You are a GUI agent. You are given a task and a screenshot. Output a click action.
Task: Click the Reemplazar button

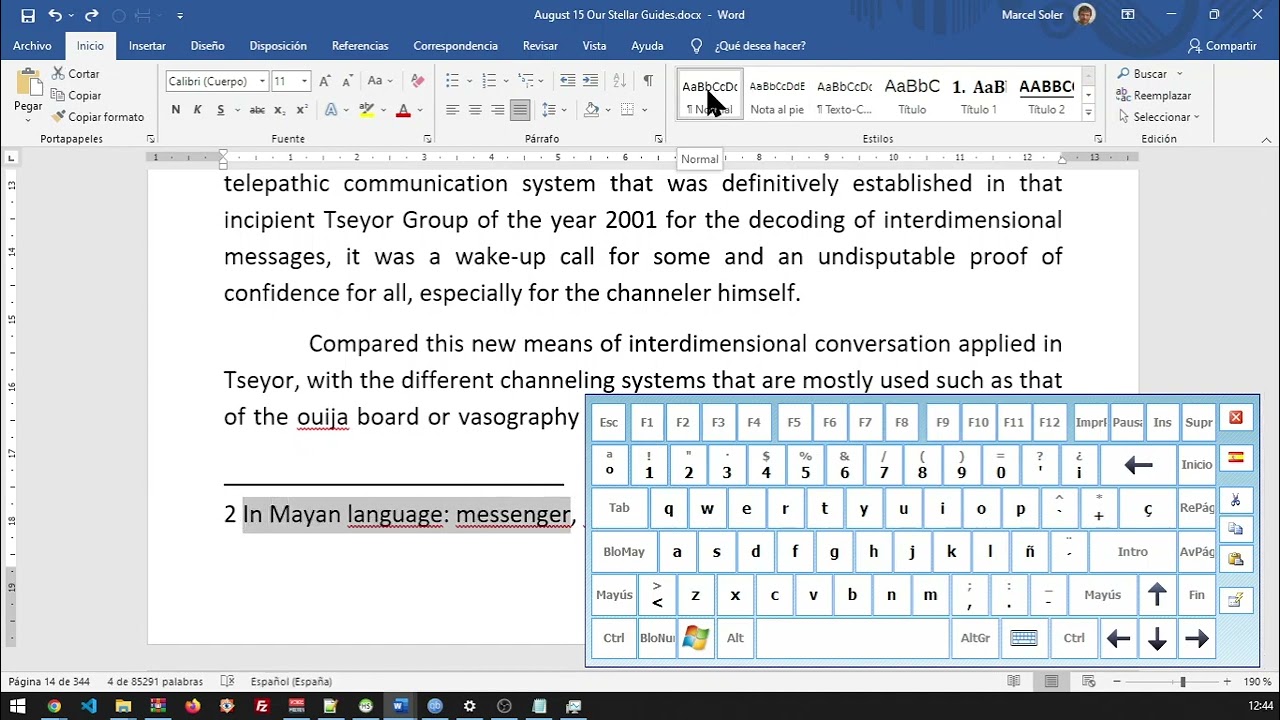coord(1155,96)
